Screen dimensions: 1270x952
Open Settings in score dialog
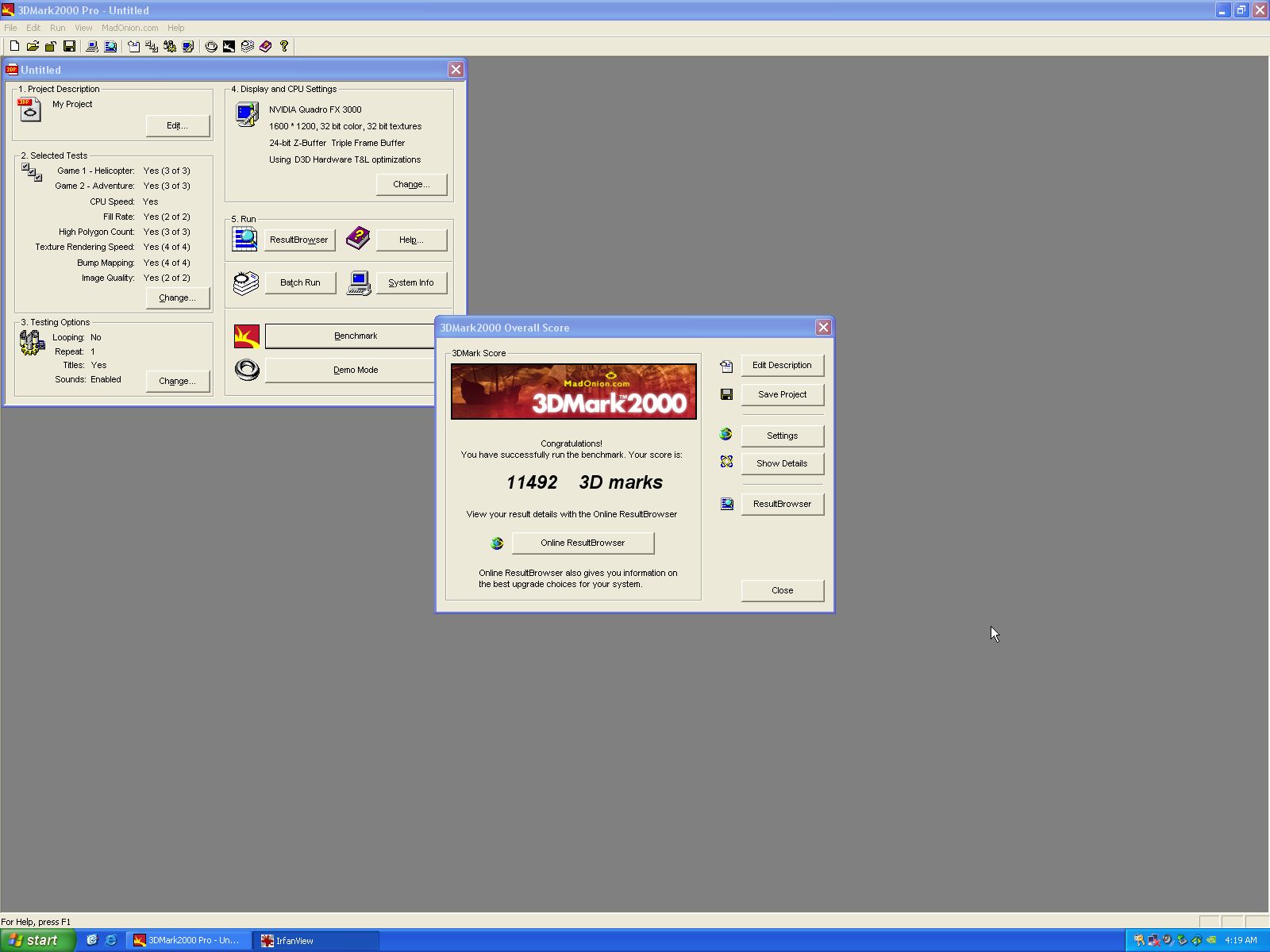(783, 436)
